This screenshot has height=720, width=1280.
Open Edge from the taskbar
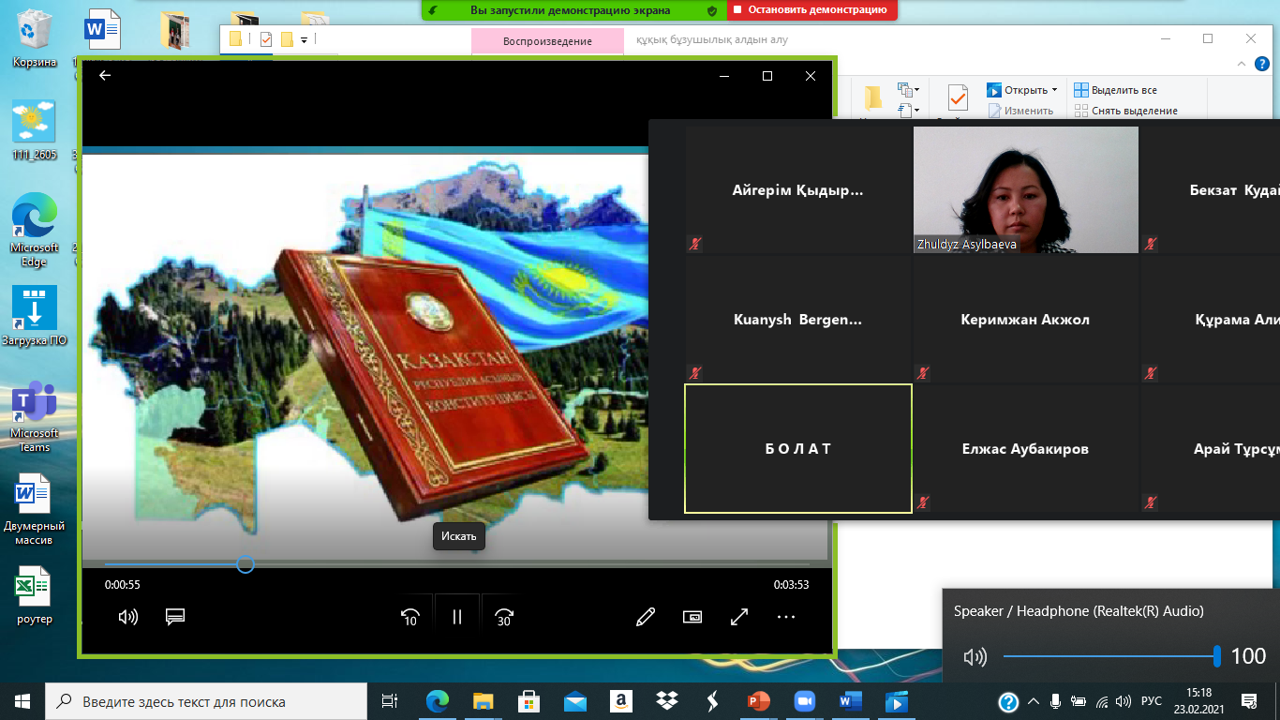(438, 702)
